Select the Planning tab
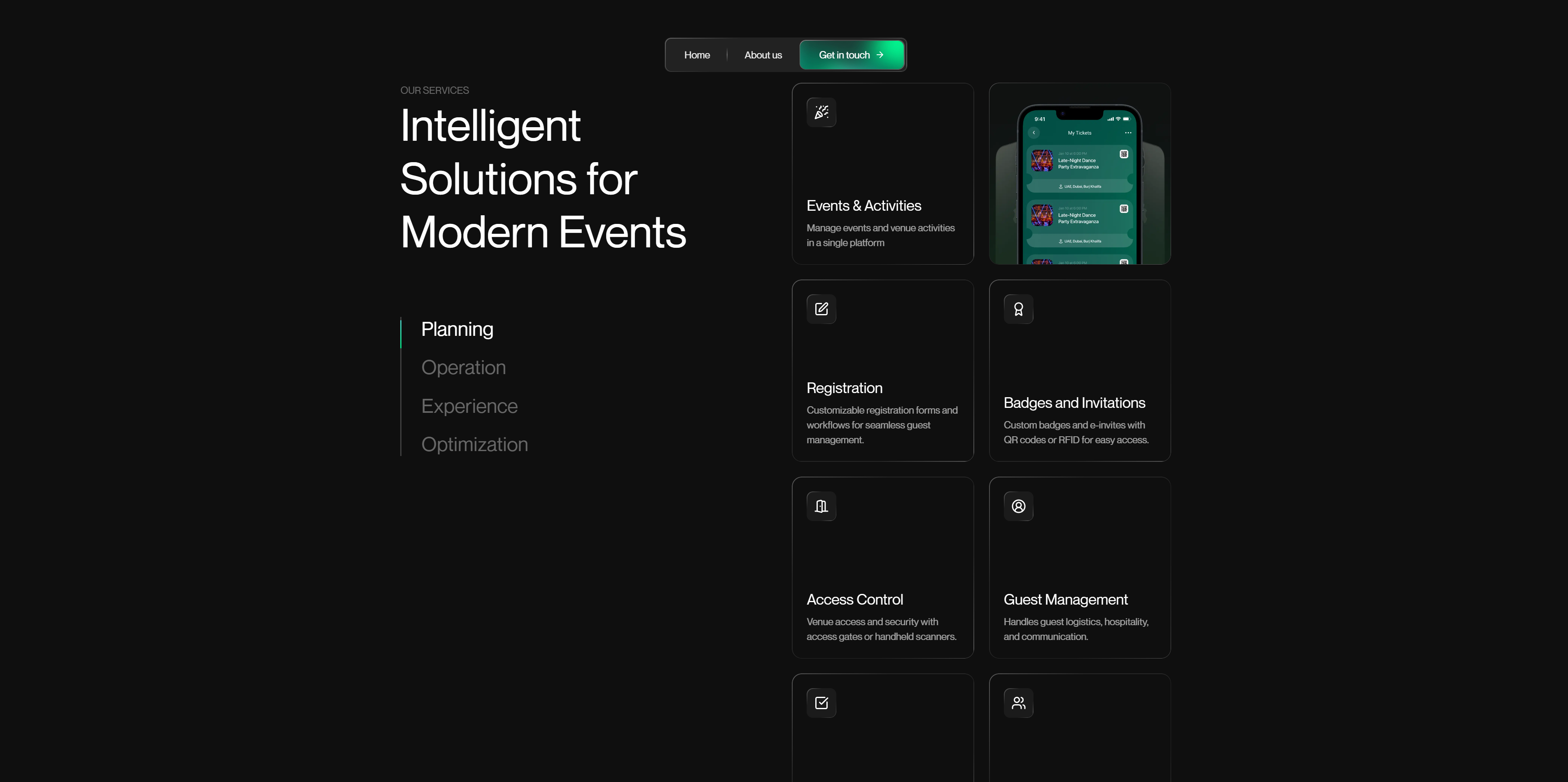This screenshot has height=782, width=1568. click(457, 329)
